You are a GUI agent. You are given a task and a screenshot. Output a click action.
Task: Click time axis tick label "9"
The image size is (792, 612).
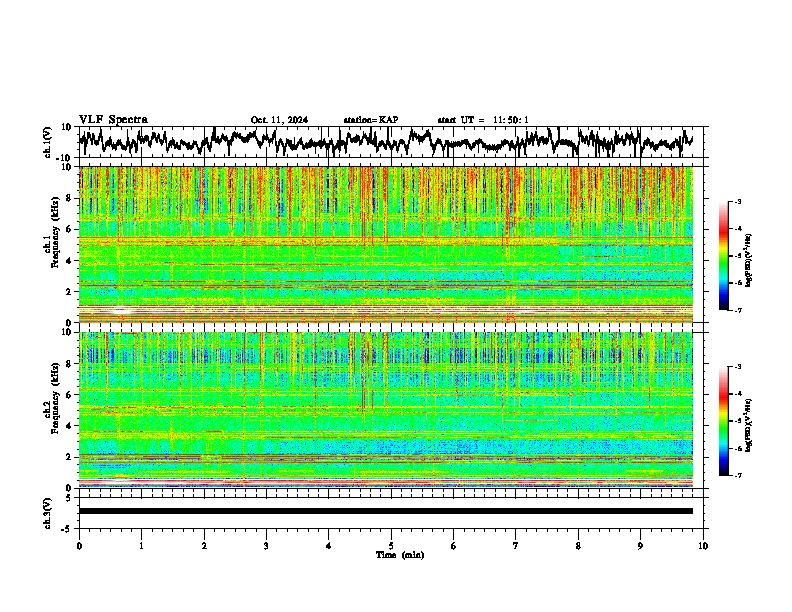tap(640, 546)
